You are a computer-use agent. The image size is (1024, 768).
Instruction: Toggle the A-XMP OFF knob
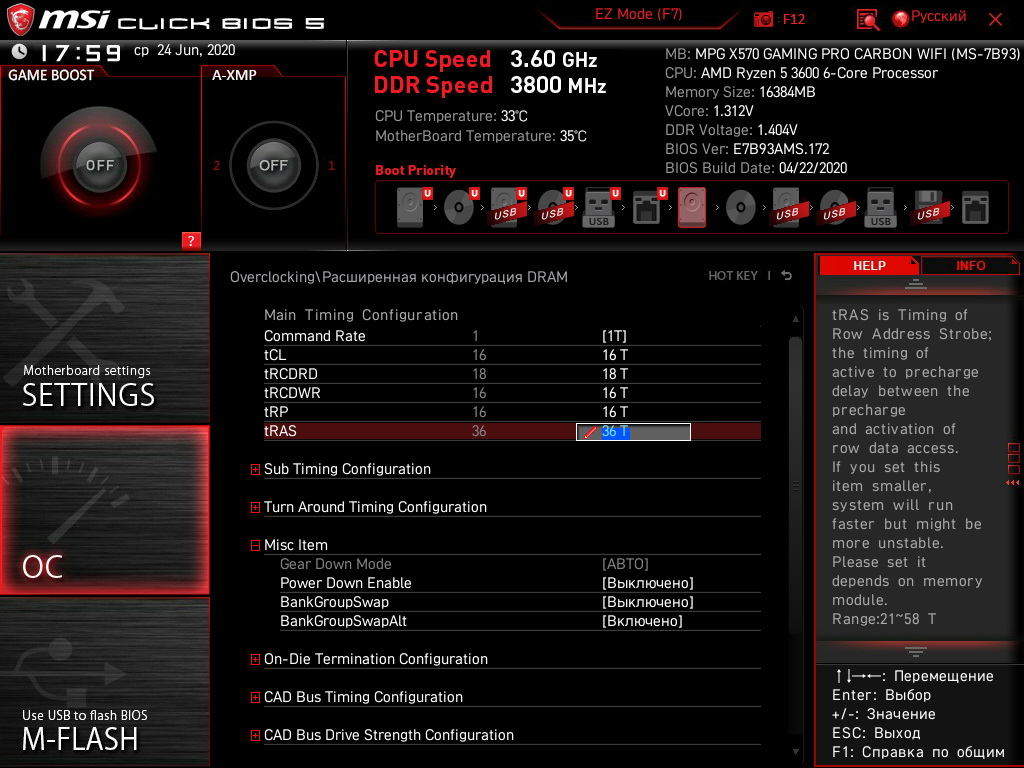[x=273, y=165]
